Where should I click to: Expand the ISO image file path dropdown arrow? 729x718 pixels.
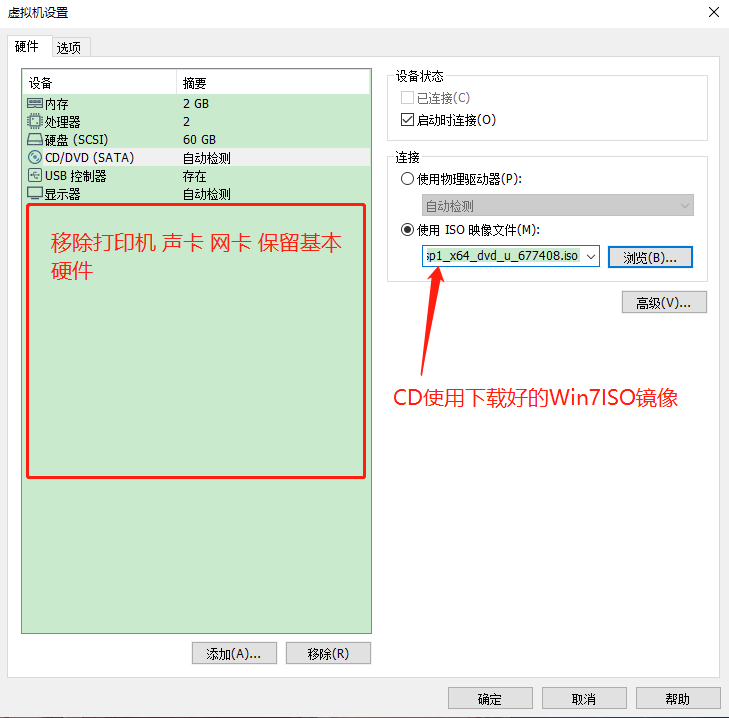590,256
